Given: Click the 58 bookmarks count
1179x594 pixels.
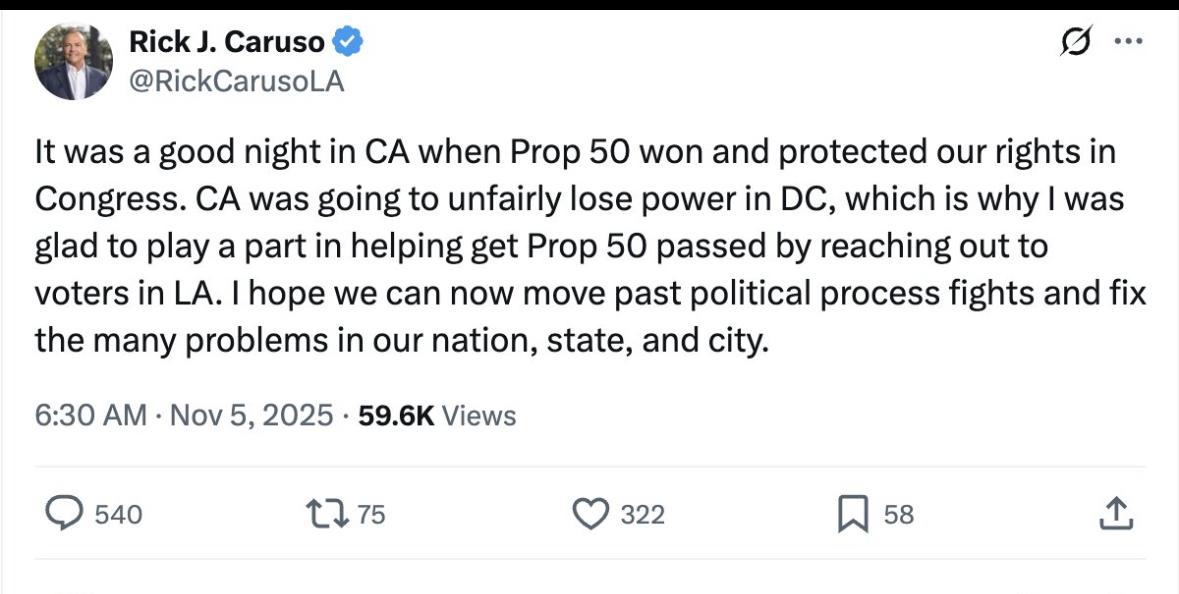Looking at the screenshot, I should 898,515.
